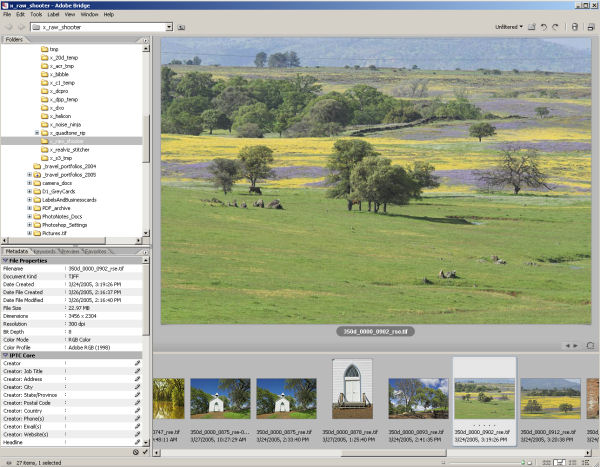Show previous filmstrip image arrow
This screenshot has width=600, height=467.
[567, 346]
